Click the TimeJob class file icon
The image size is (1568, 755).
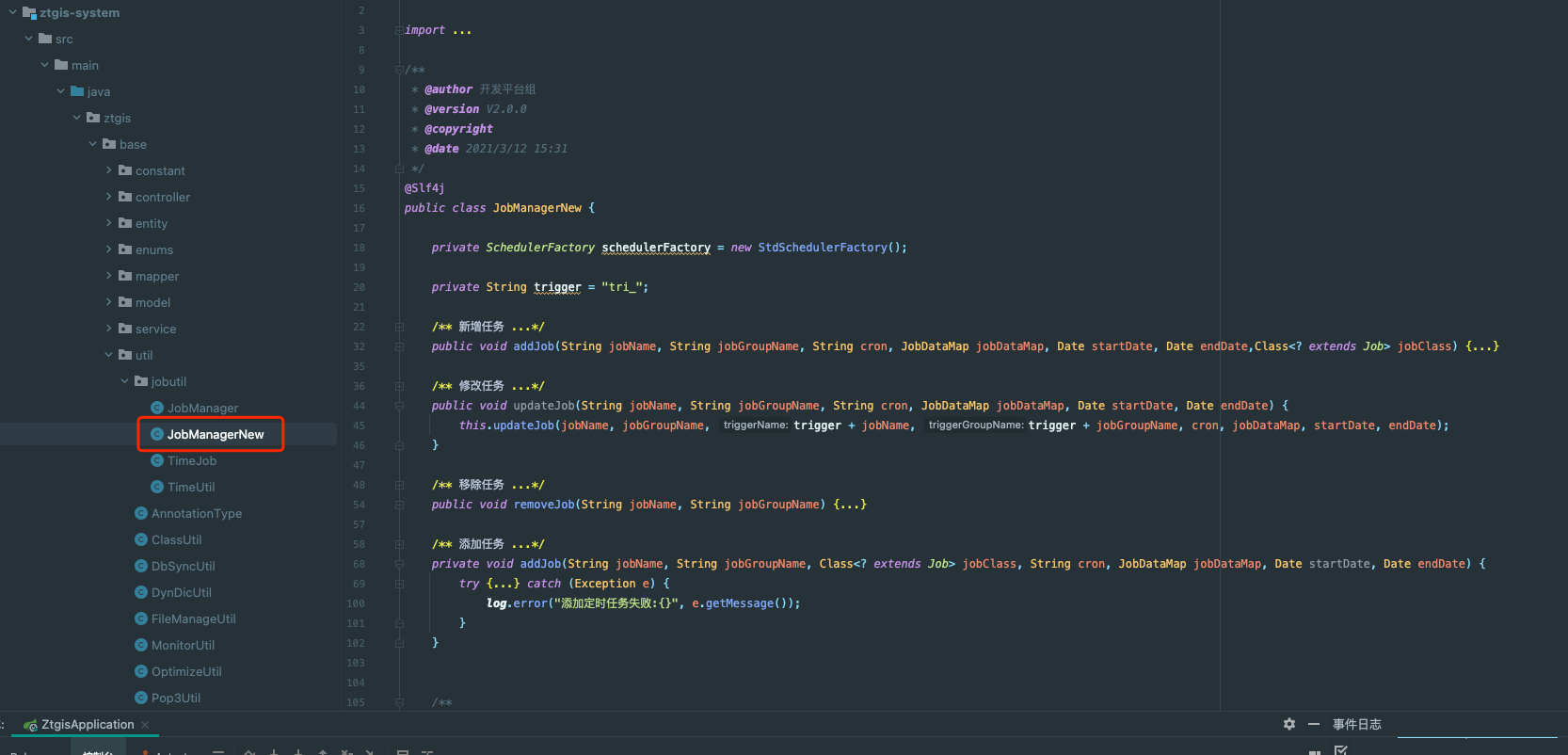click(x=157, y=460)
